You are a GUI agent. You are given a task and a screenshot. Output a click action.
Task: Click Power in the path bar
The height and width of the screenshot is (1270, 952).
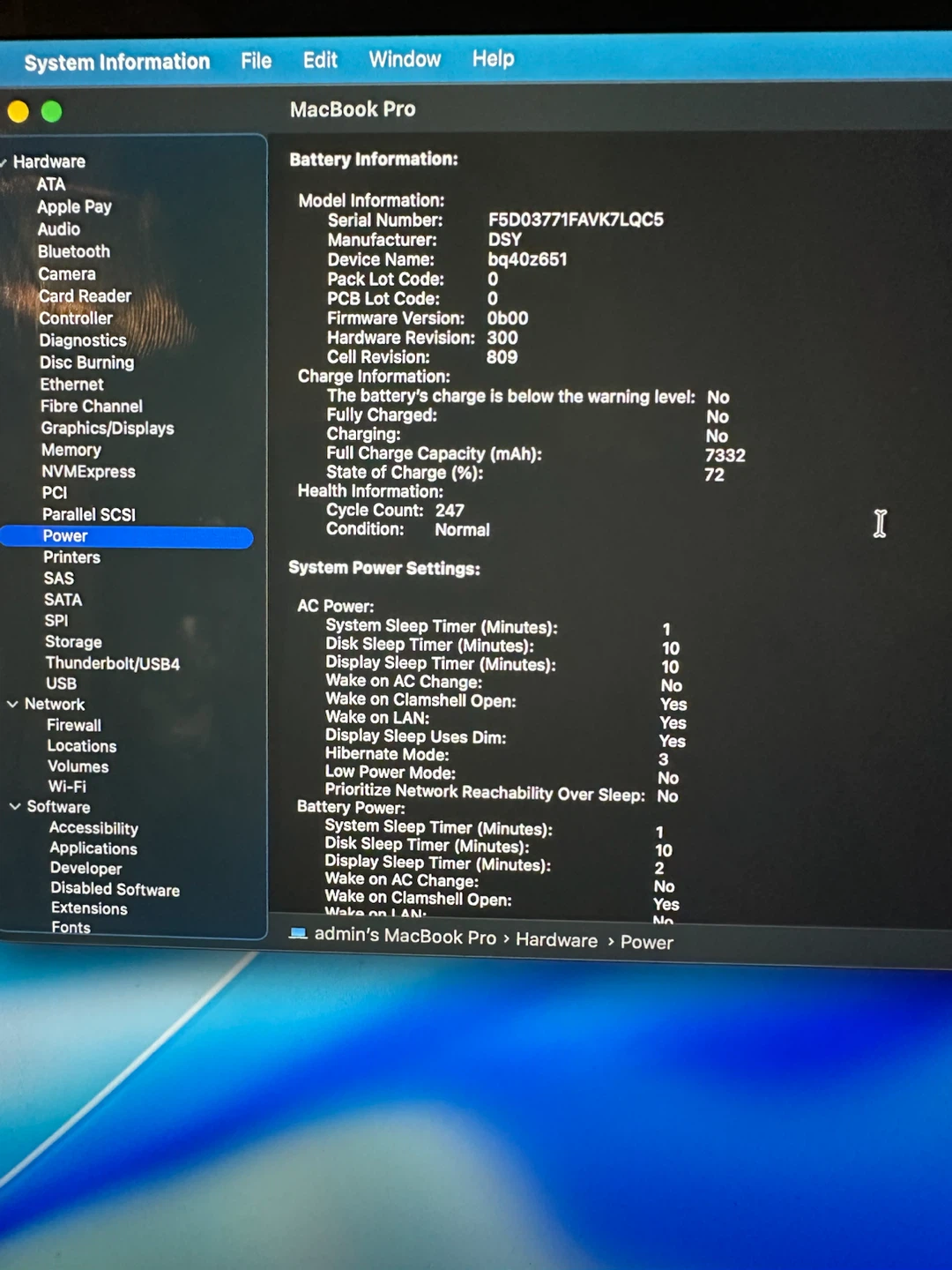point(646,942)
